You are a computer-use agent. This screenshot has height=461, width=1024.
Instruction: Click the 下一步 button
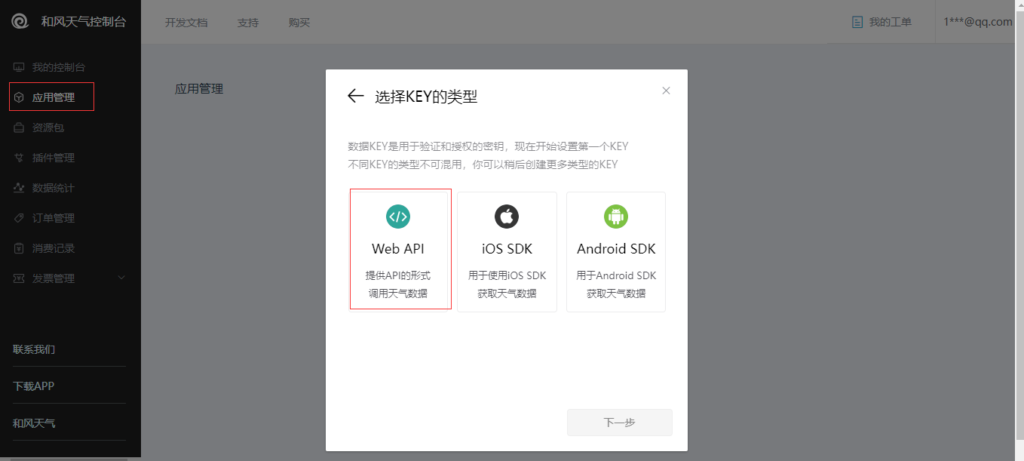pyautogui.click(x=619, y=422)
